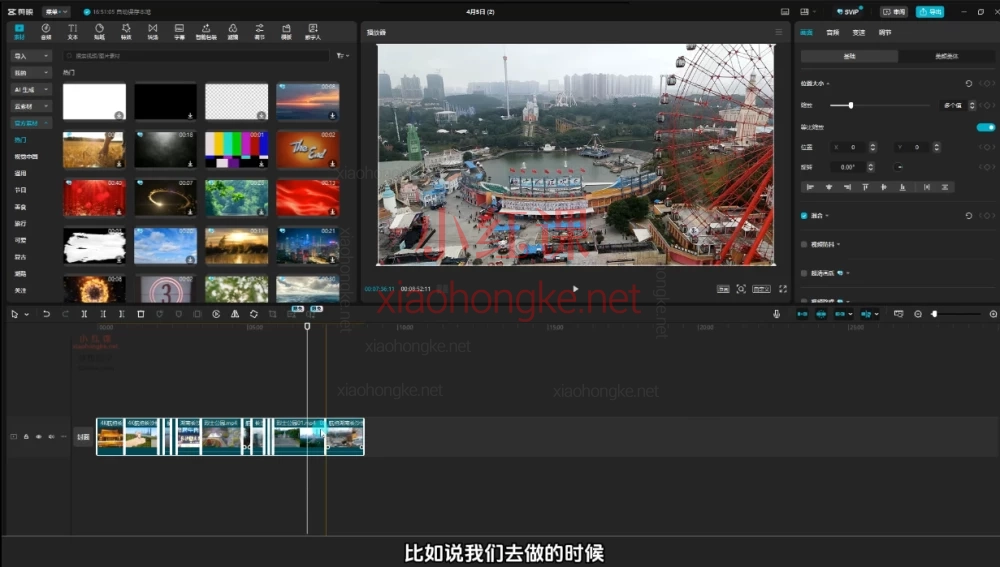This screenshot has height=567, width=1000.
Task: Open the Stickers (贴纸) panel
Action: [x=99, y=32]
